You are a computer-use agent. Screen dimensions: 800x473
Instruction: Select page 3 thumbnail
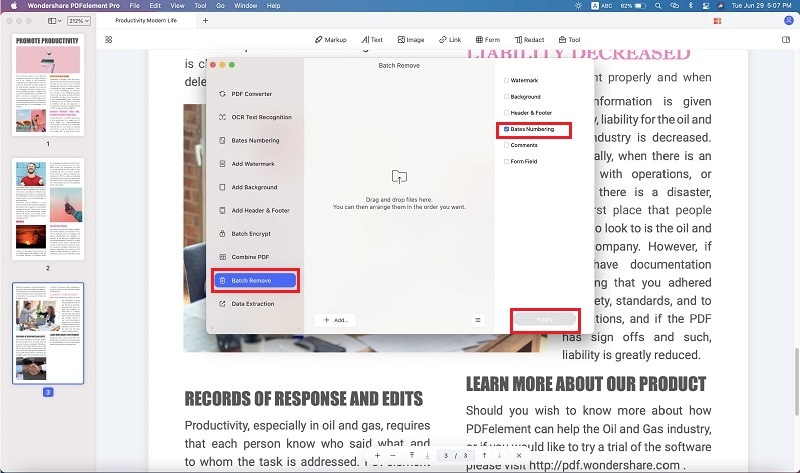(48, 333)
